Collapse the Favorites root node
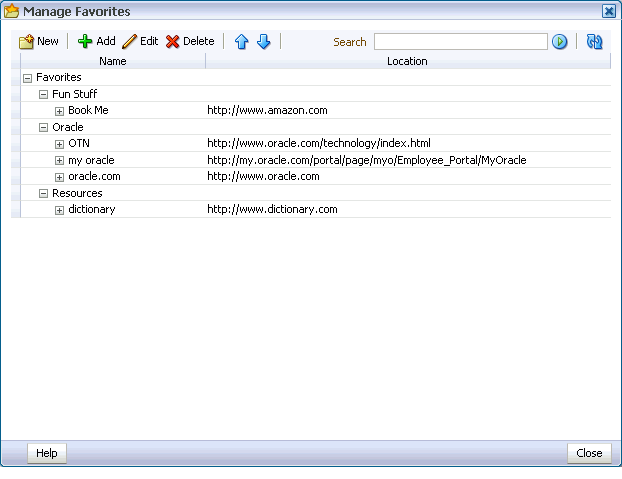Screen dimensions: 622x479 pyautogui.click(x=27, y=78)
